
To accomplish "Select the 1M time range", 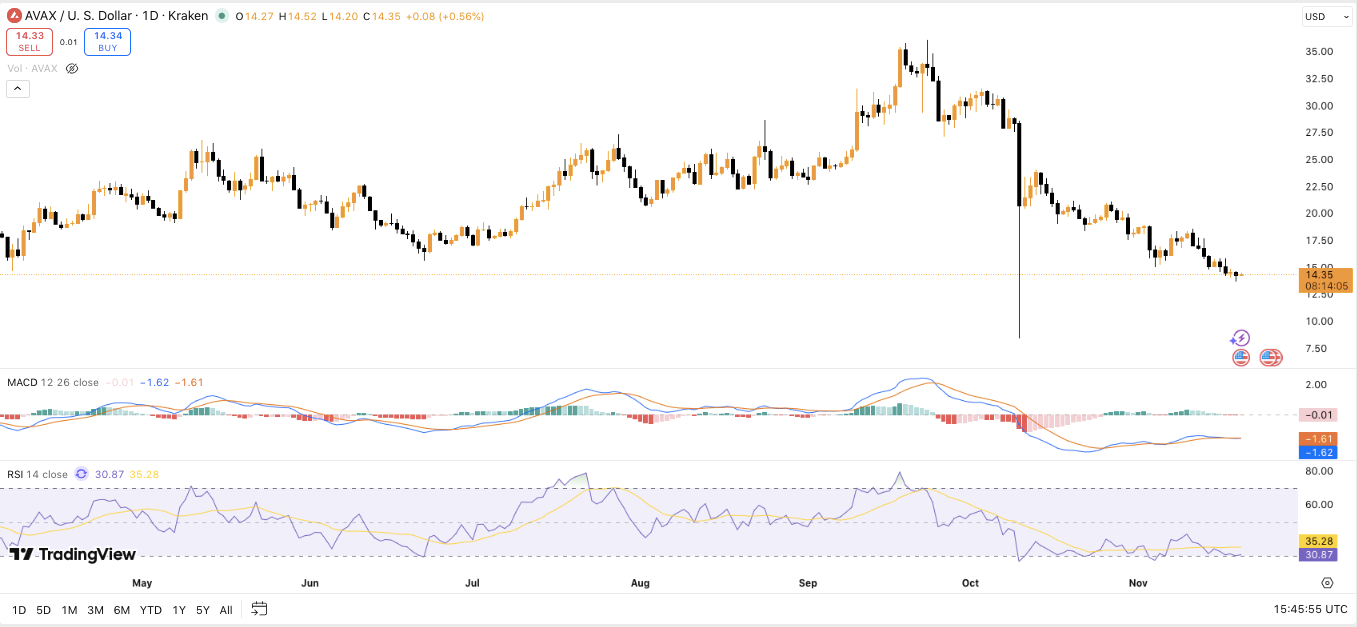I will (x=69, y=610).
